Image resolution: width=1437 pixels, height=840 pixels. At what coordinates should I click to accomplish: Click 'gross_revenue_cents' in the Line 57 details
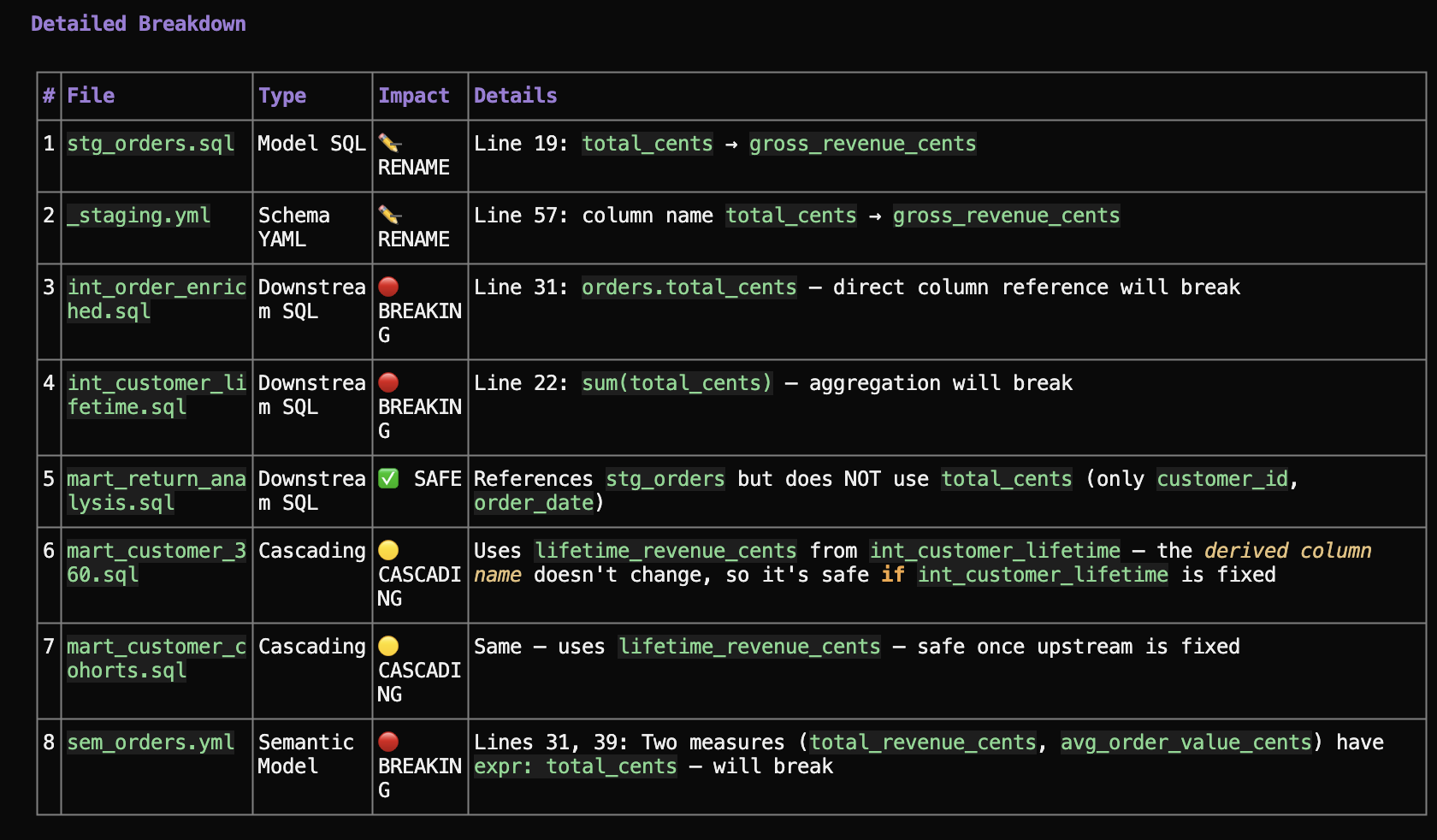(x=1007, y=216)
